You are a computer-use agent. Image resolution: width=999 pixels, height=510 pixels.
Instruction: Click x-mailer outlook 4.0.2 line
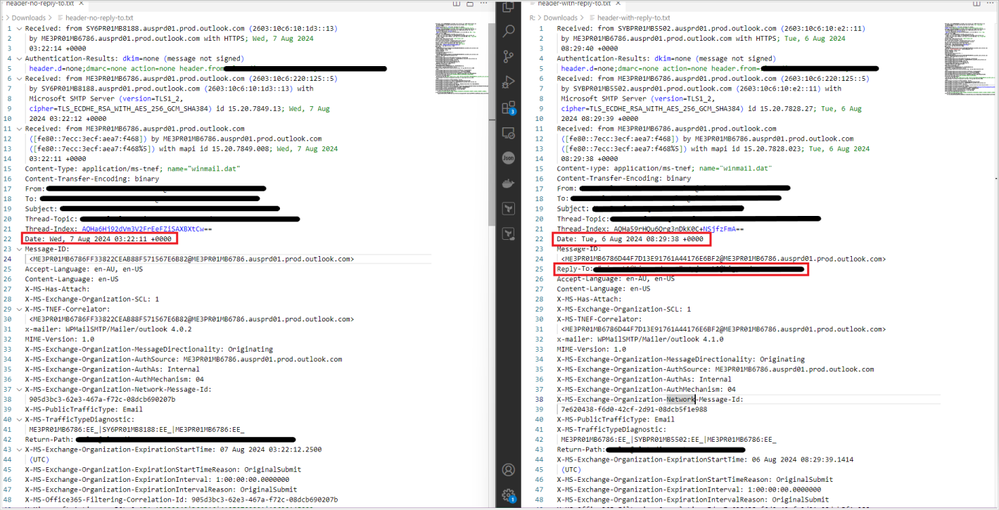[108, 329]
